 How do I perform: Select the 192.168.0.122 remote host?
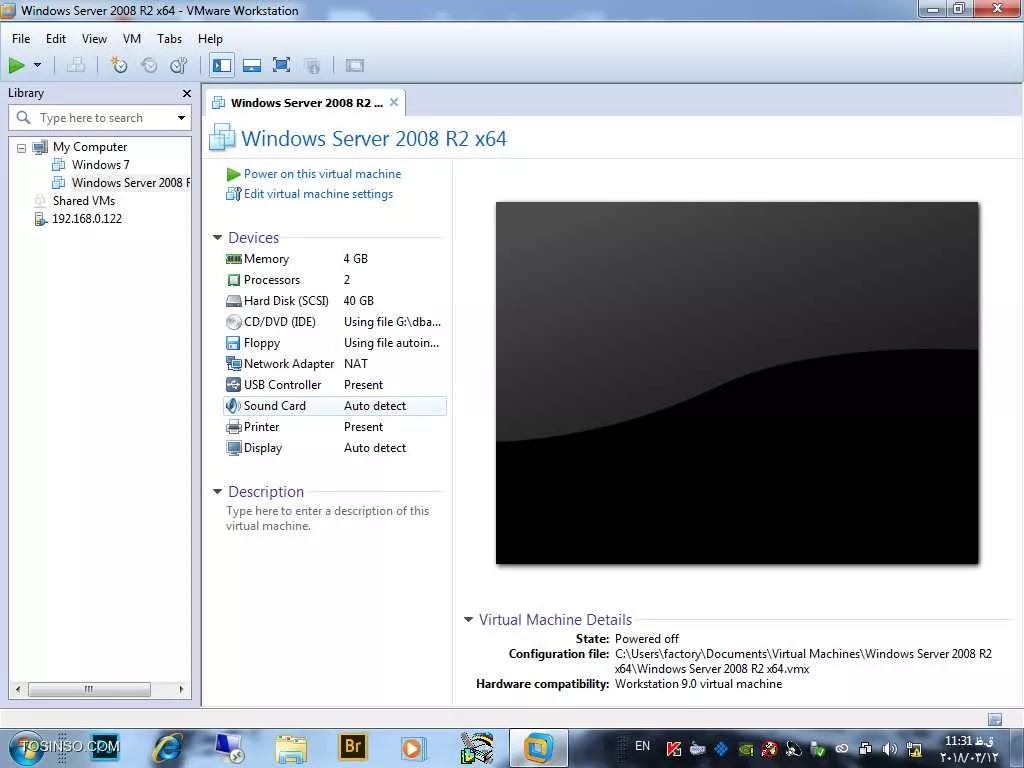[87, 219]
